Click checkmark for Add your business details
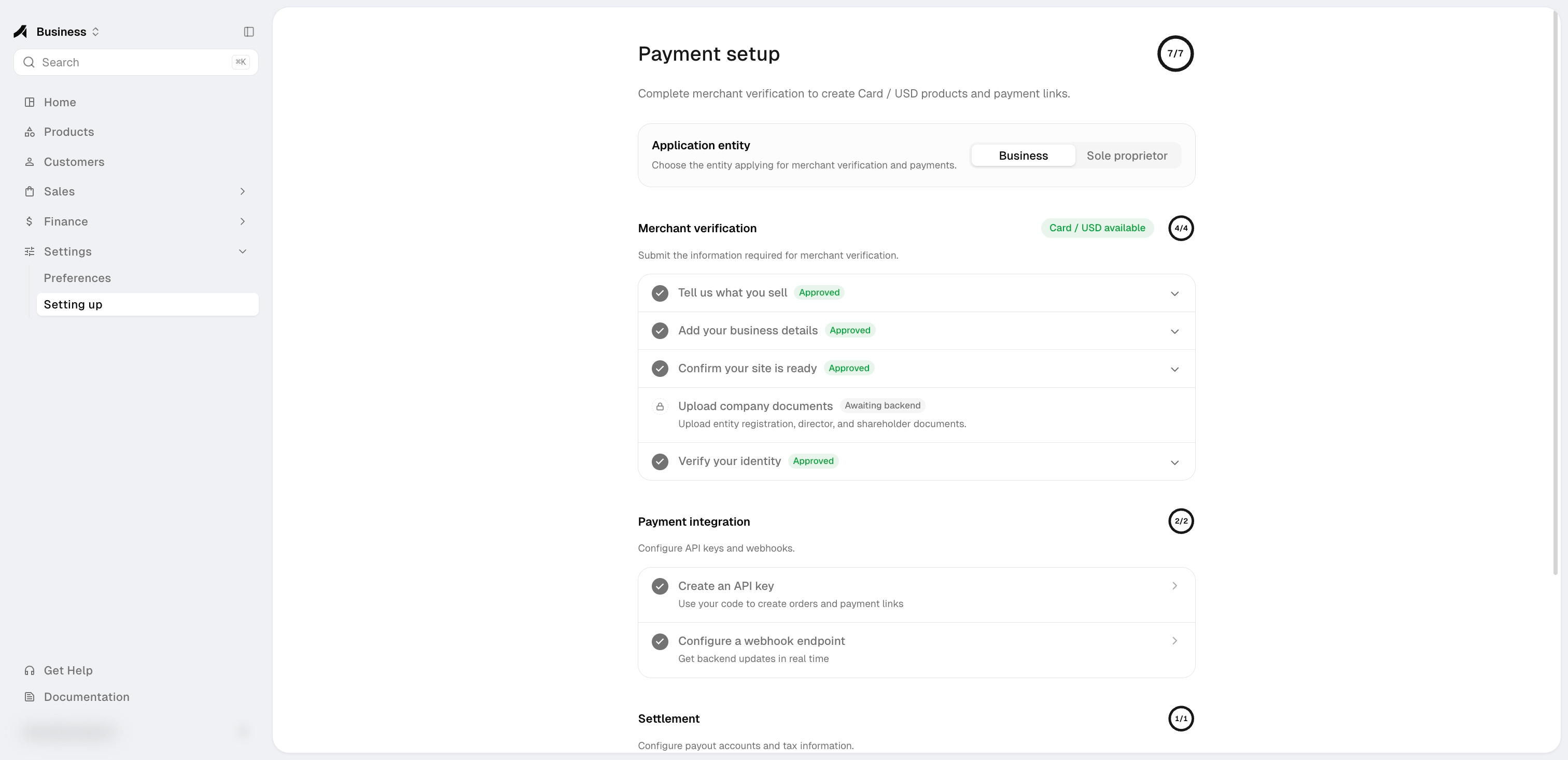The width and height of the screenshot is (1568, 760). (x=660, y=331)
